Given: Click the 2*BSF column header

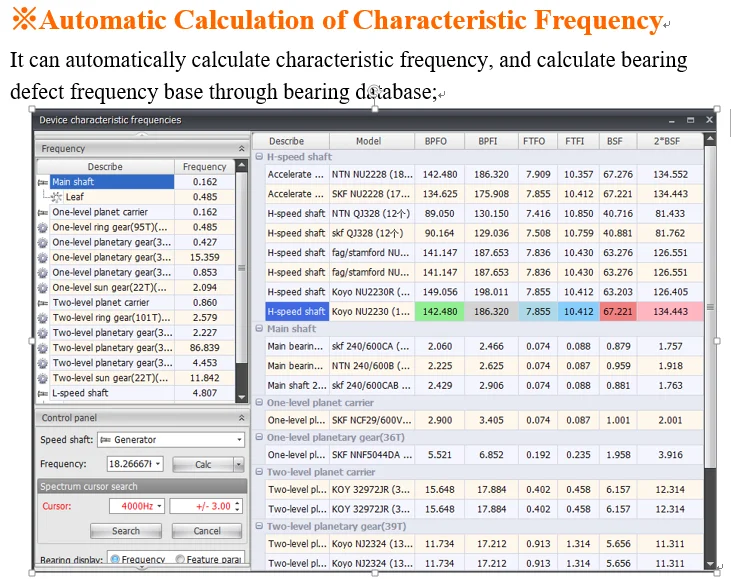Looking at the screenshot, I should [x=669, y=142].
